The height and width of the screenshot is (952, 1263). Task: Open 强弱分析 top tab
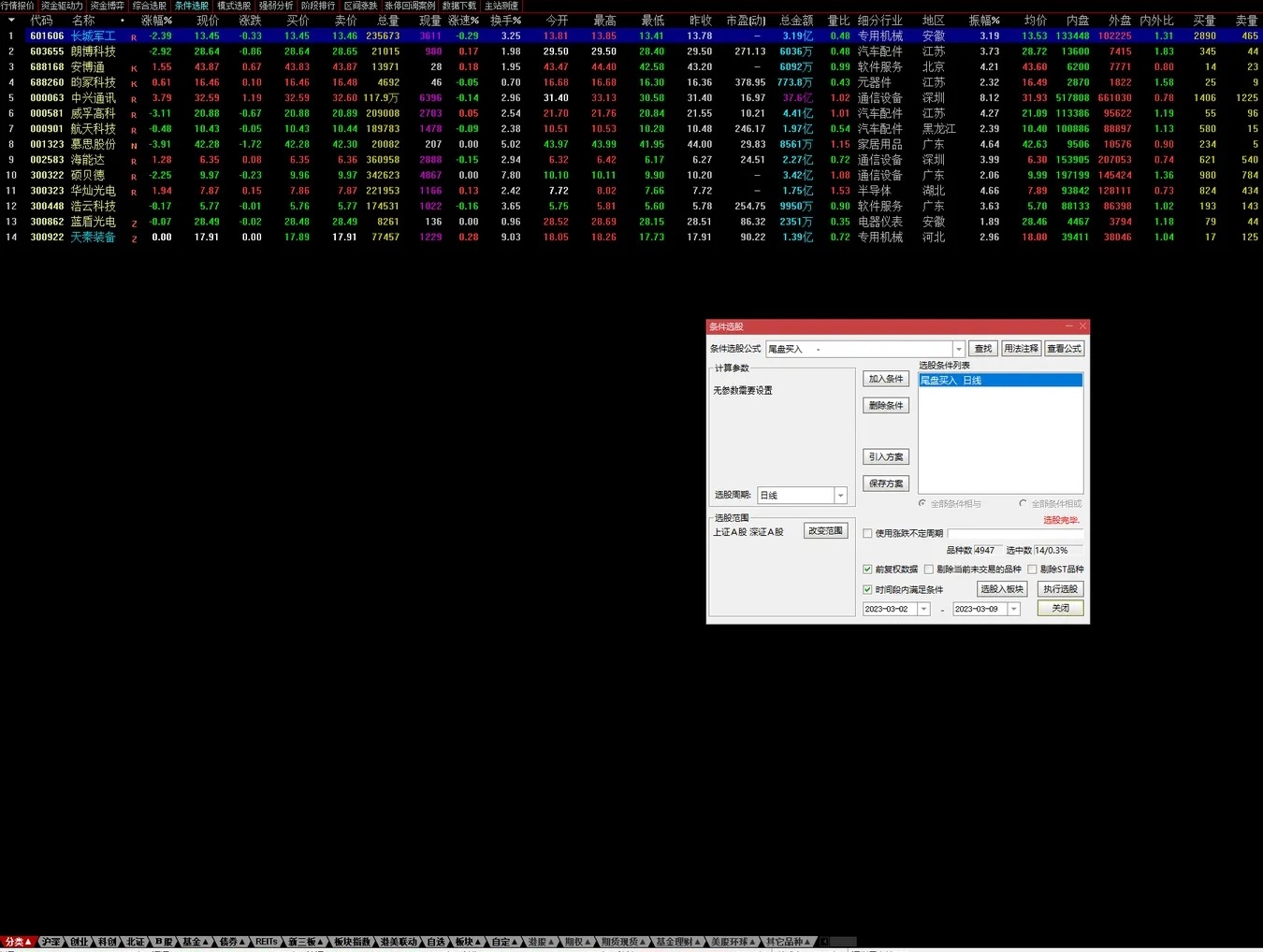tap(276, 6)
